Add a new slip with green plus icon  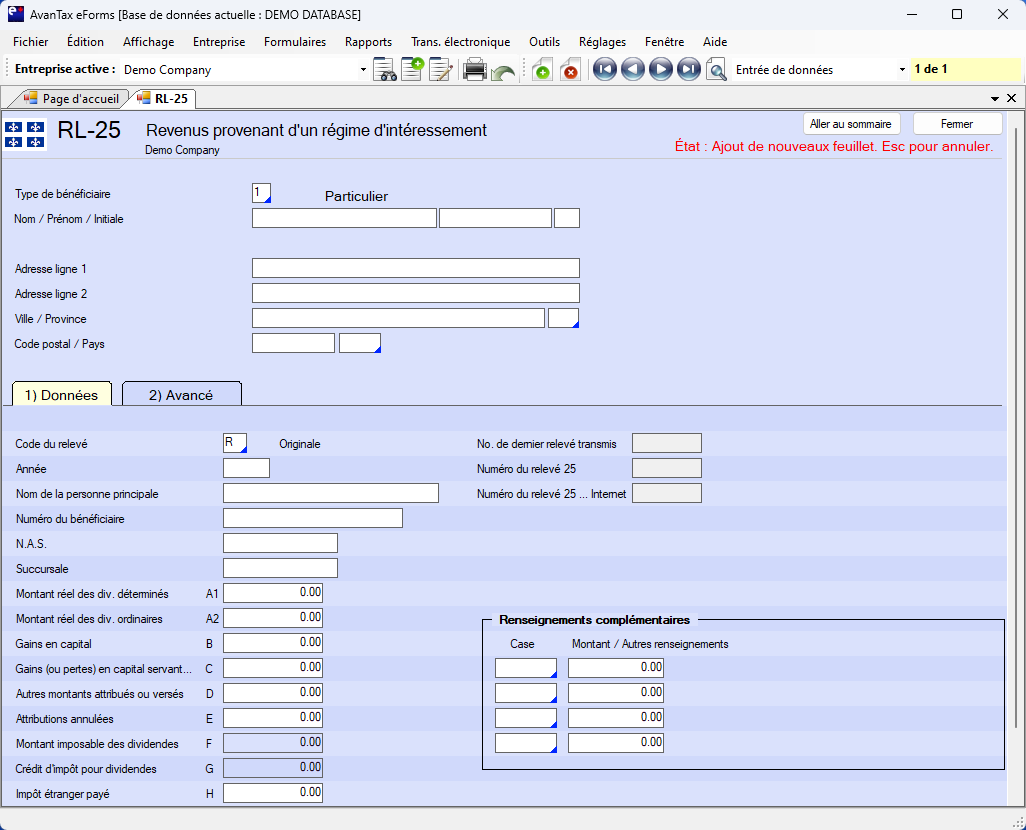[x=542, y=70]
